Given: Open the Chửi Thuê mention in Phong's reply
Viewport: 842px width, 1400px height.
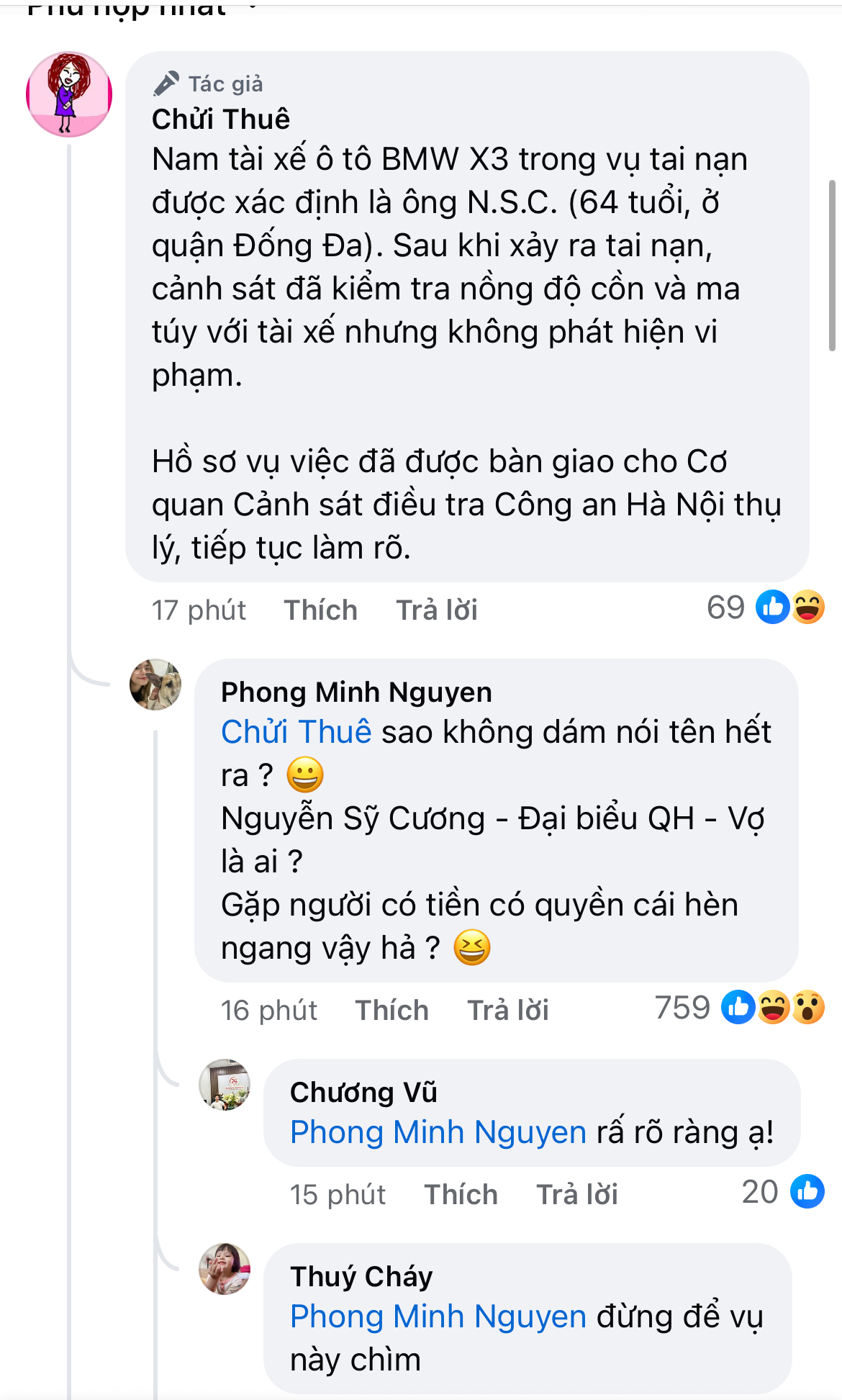Looking at the screenshot, I should [x=296, y=732].
